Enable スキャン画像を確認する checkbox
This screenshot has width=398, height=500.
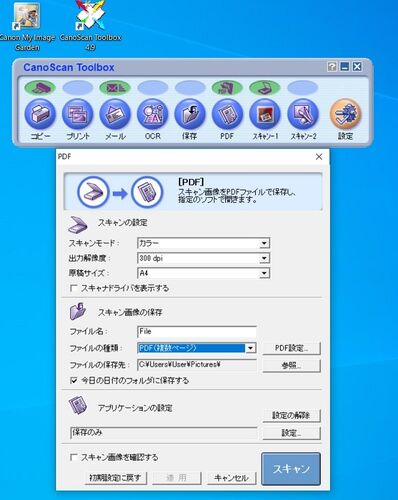[74, 457]
